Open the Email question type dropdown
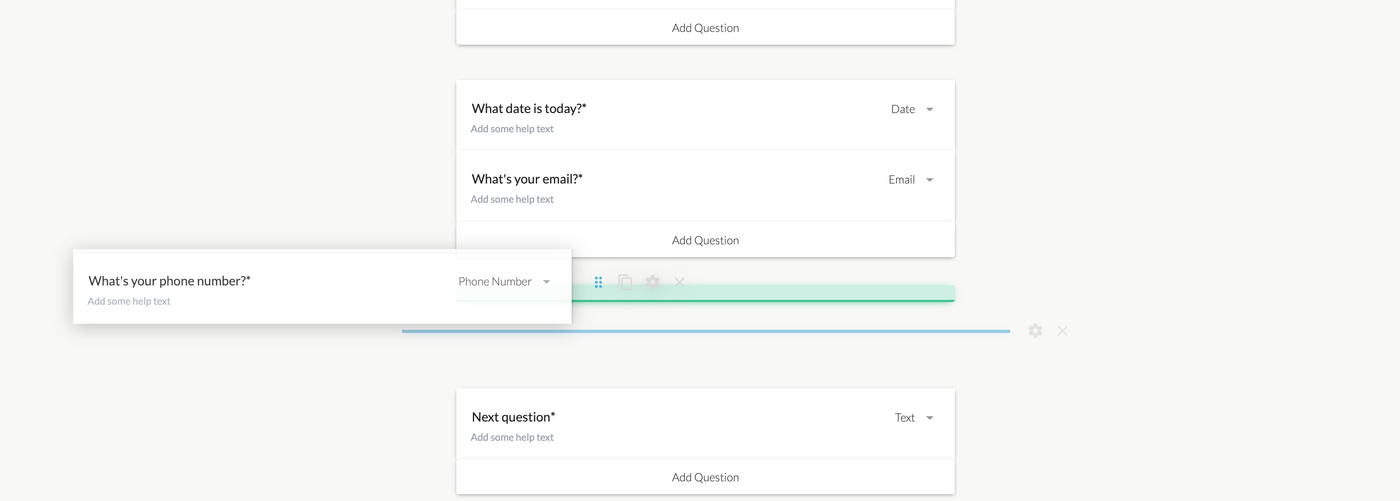1400x501 pixels. tap(911, 180)
